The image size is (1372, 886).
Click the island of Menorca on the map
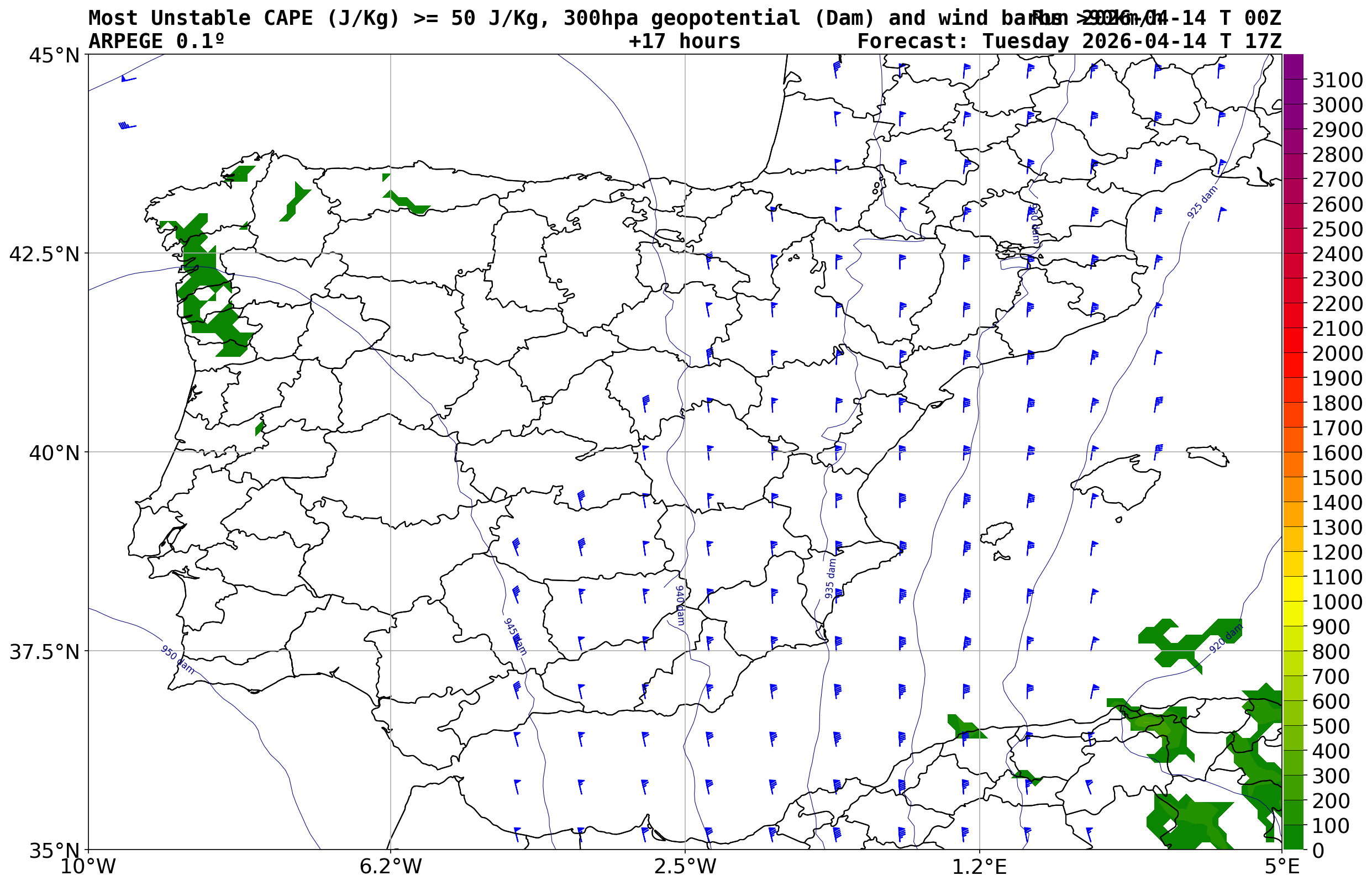click(x=1207, y=455)
